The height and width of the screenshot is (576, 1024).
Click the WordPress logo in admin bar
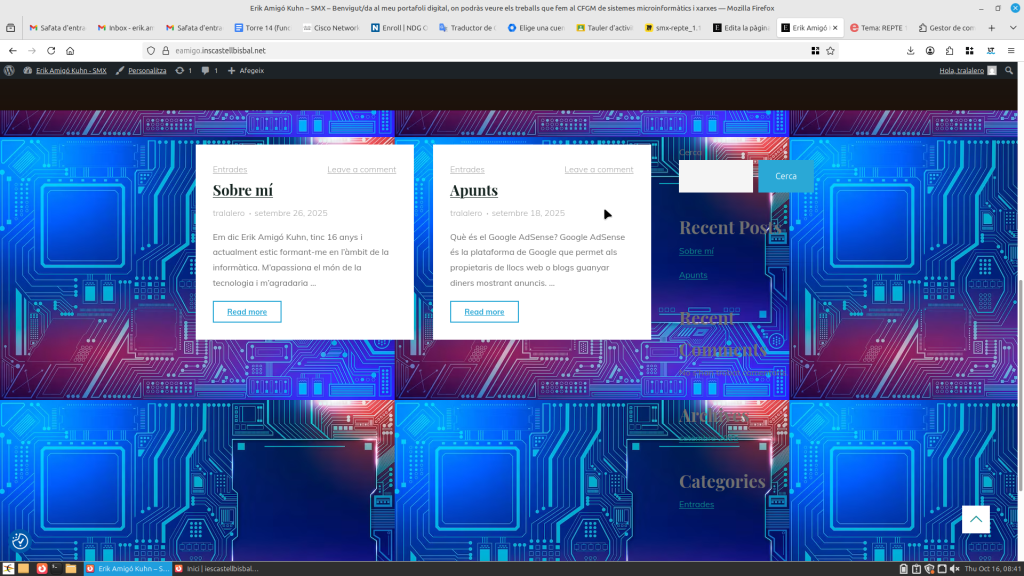coord(10,71)
